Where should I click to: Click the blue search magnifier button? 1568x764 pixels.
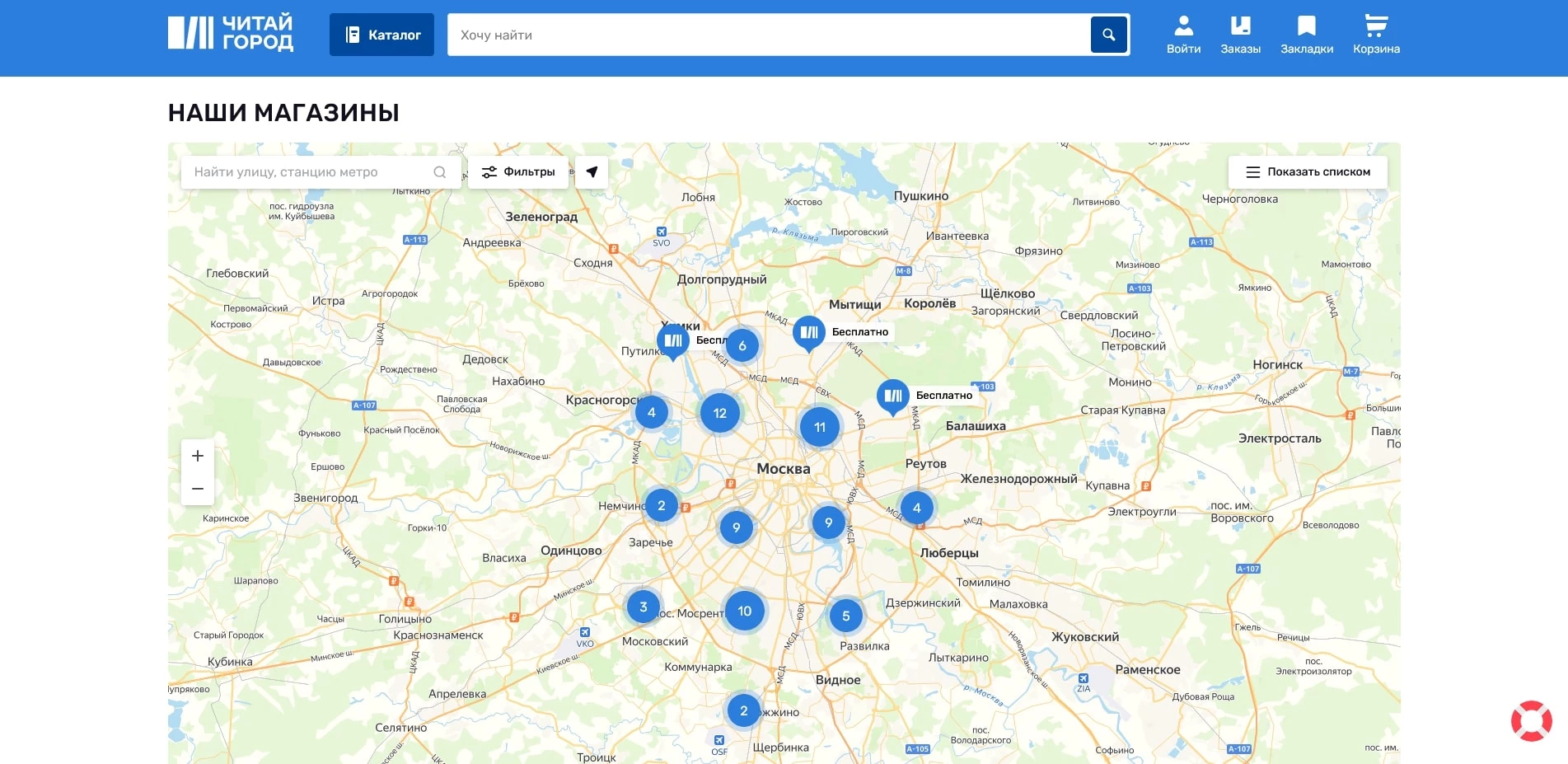pyautogui.click(x=1108, y=35)
